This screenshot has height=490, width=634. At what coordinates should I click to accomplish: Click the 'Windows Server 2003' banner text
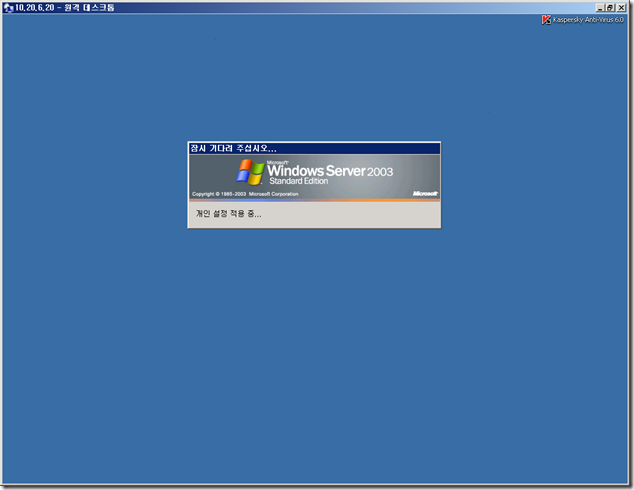(x=330, y=171)
